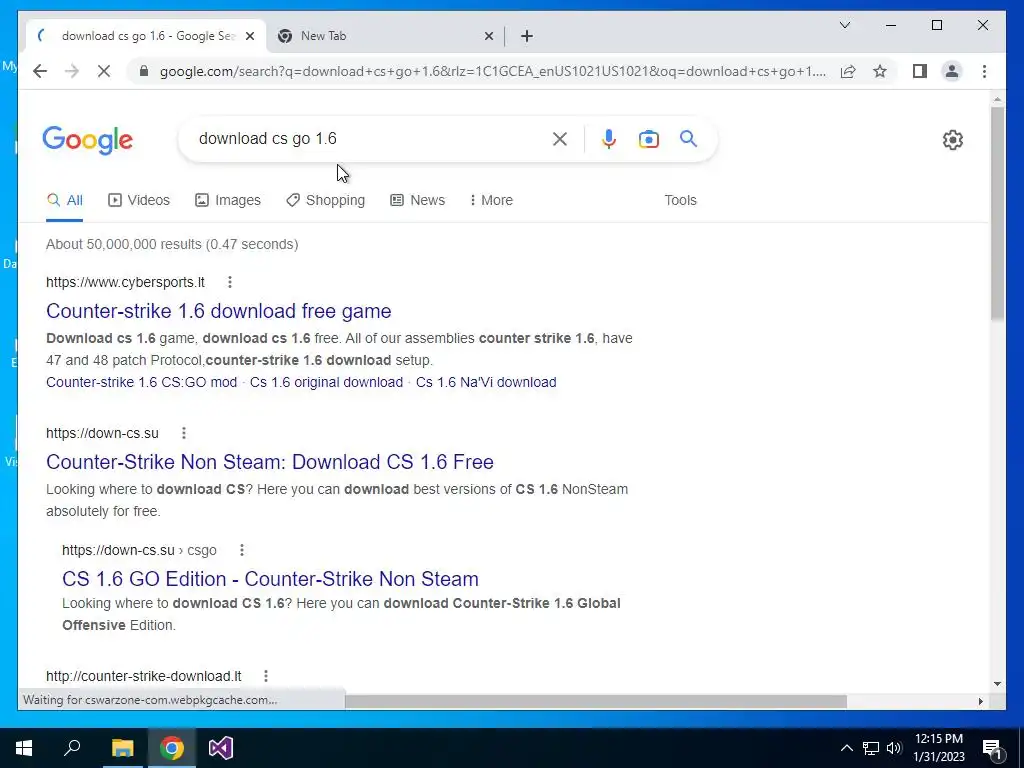Screen dimensions: 1024x768
Task: Click the blue magnifier search button
Action: coord(688,138)
